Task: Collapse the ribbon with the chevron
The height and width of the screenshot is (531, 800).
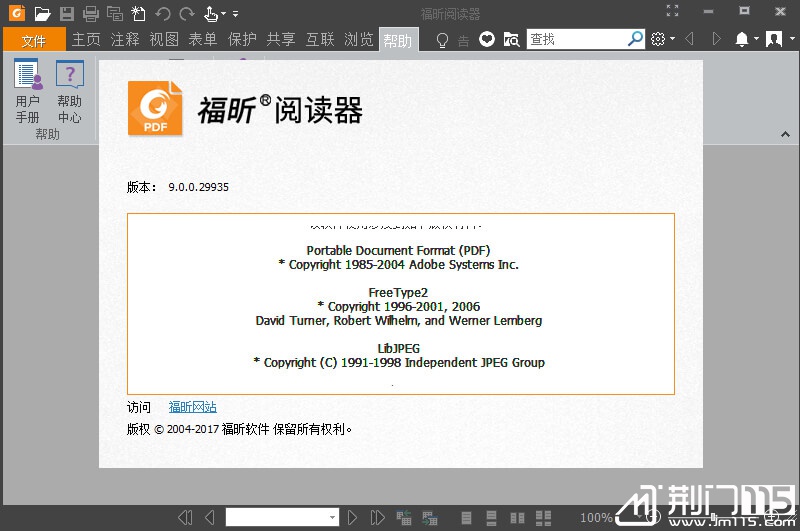Action: tap(785, 135)
